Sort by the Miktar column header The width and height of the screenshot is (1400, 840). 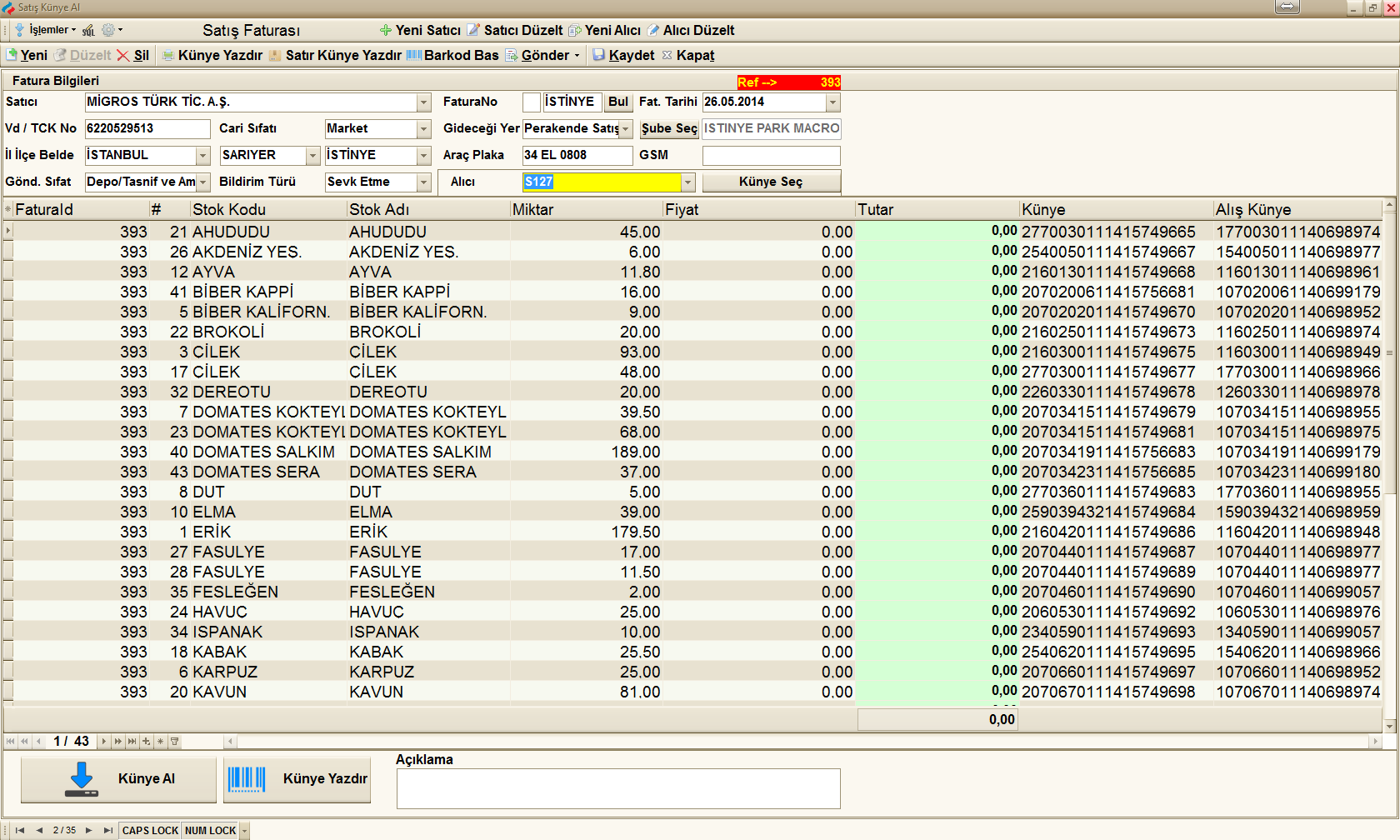[586, 209]
